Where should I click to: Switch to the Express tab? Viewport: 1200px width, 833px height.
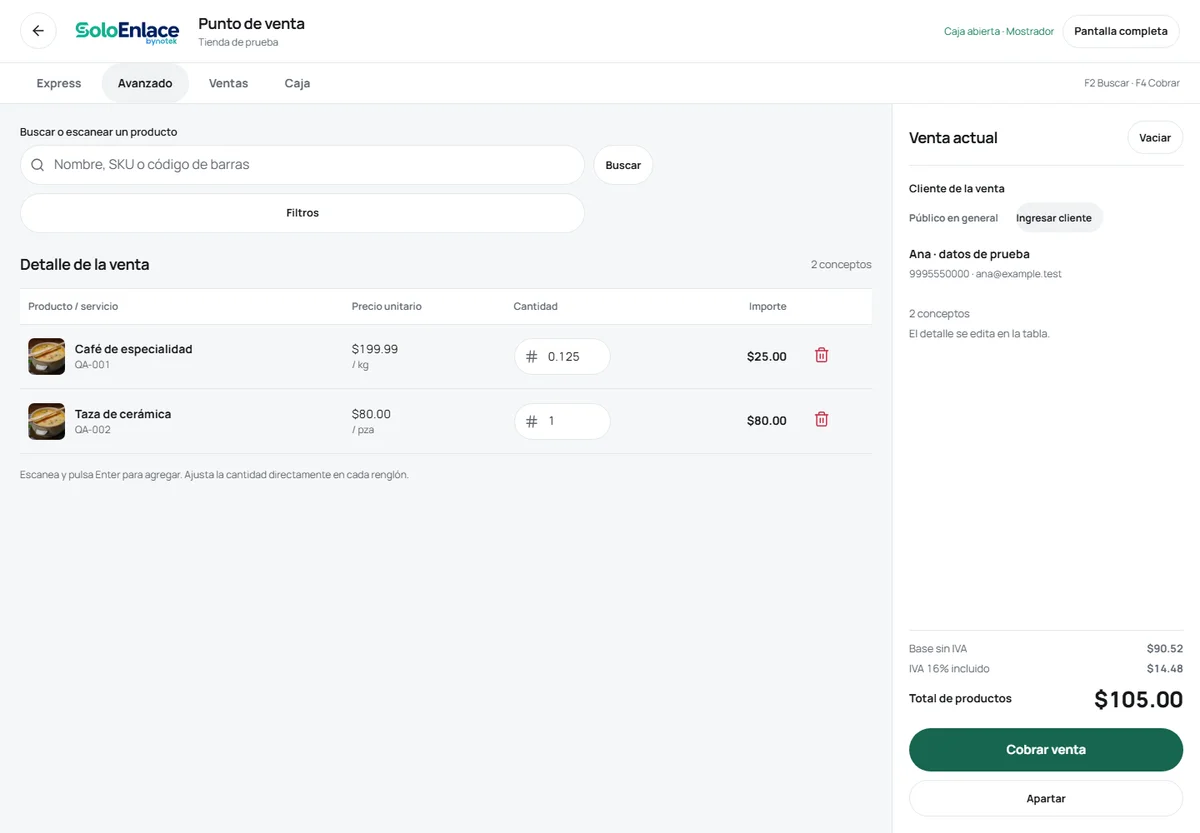[x=59, y=83]
